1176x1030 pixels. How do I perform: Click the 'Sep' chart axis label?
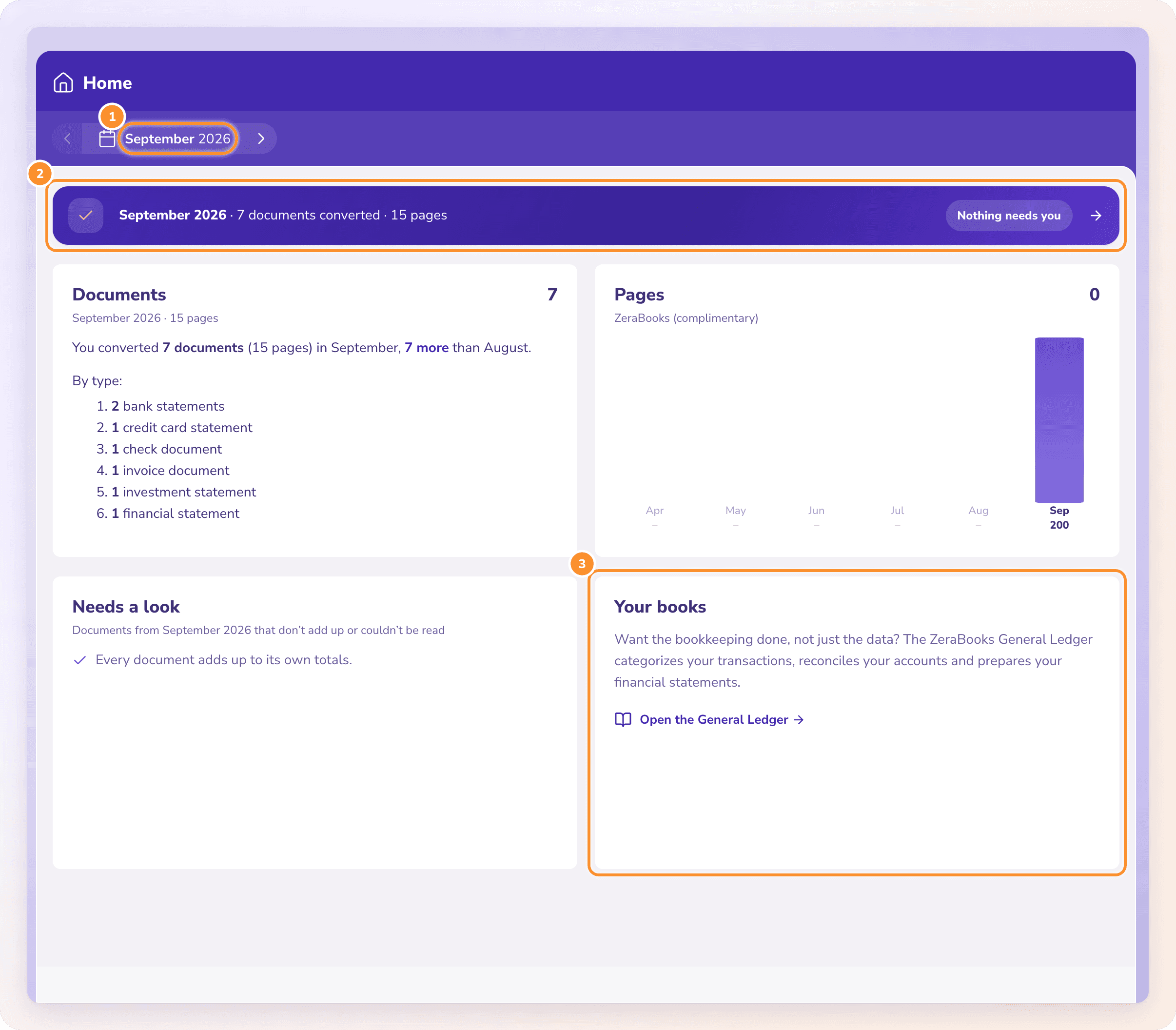coord(1059,511)
